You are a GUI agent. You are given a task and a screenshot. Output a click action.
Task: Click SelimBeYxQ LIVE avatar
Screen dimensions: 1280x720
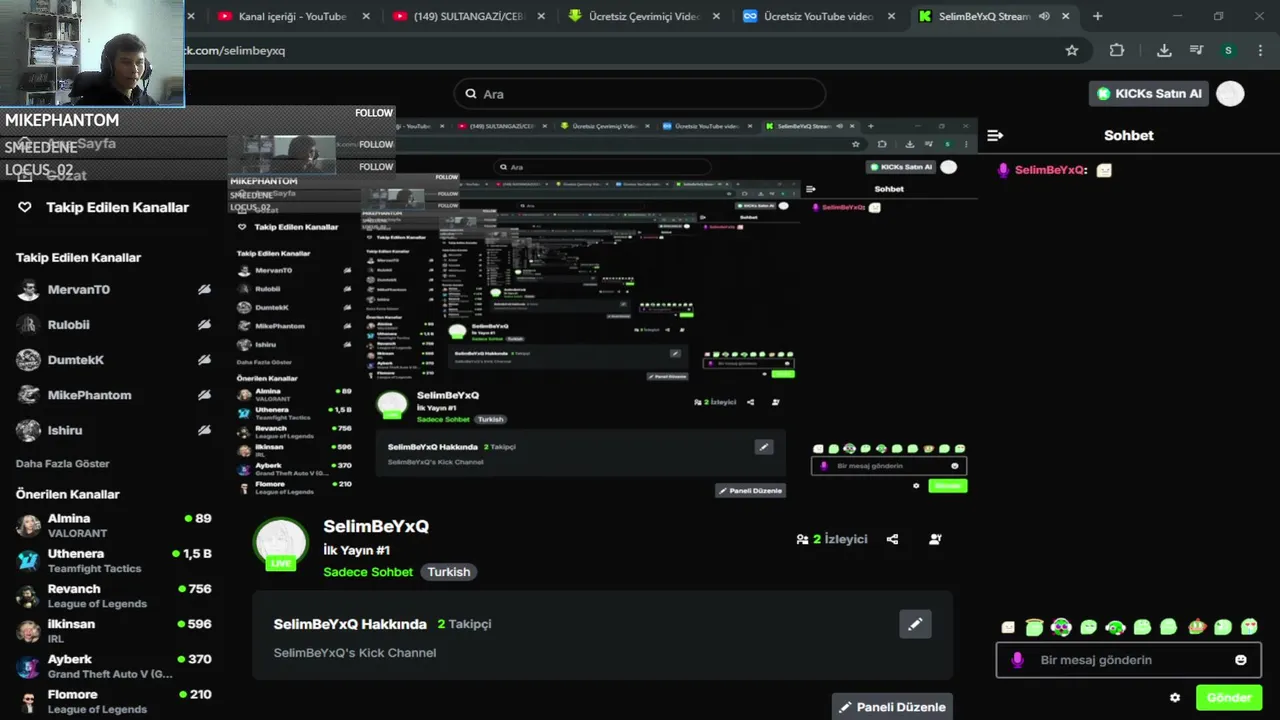281,544
